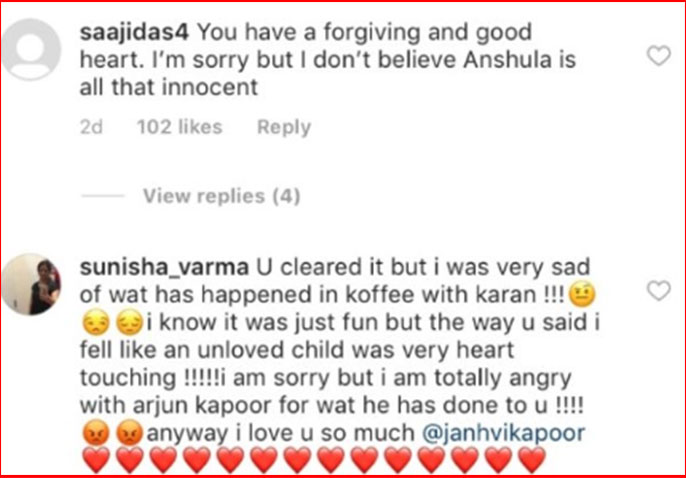This screenshot has width=686, height=478.
Task: Open saajidas4's default avatar icon
Action: [x=31, y=49]
